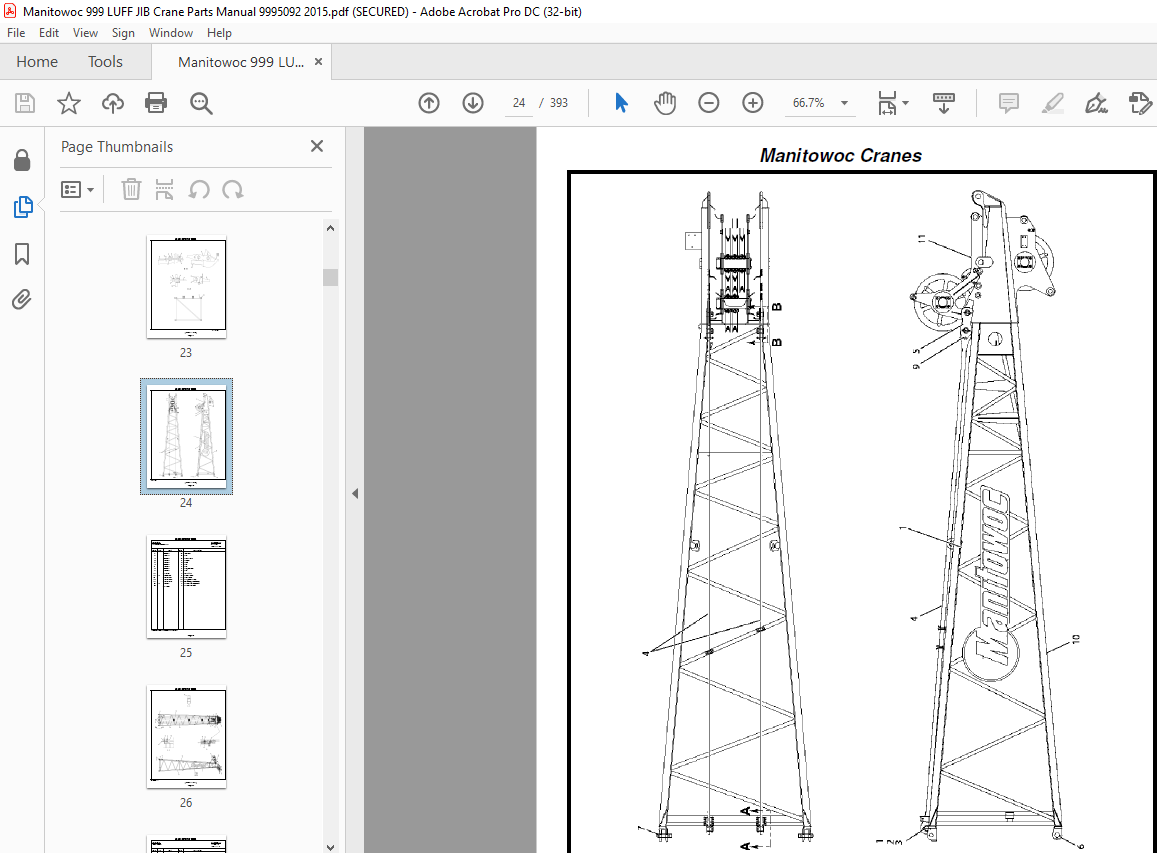
Task: Close the Page Thumbnails panel
Action: point(317,146)
